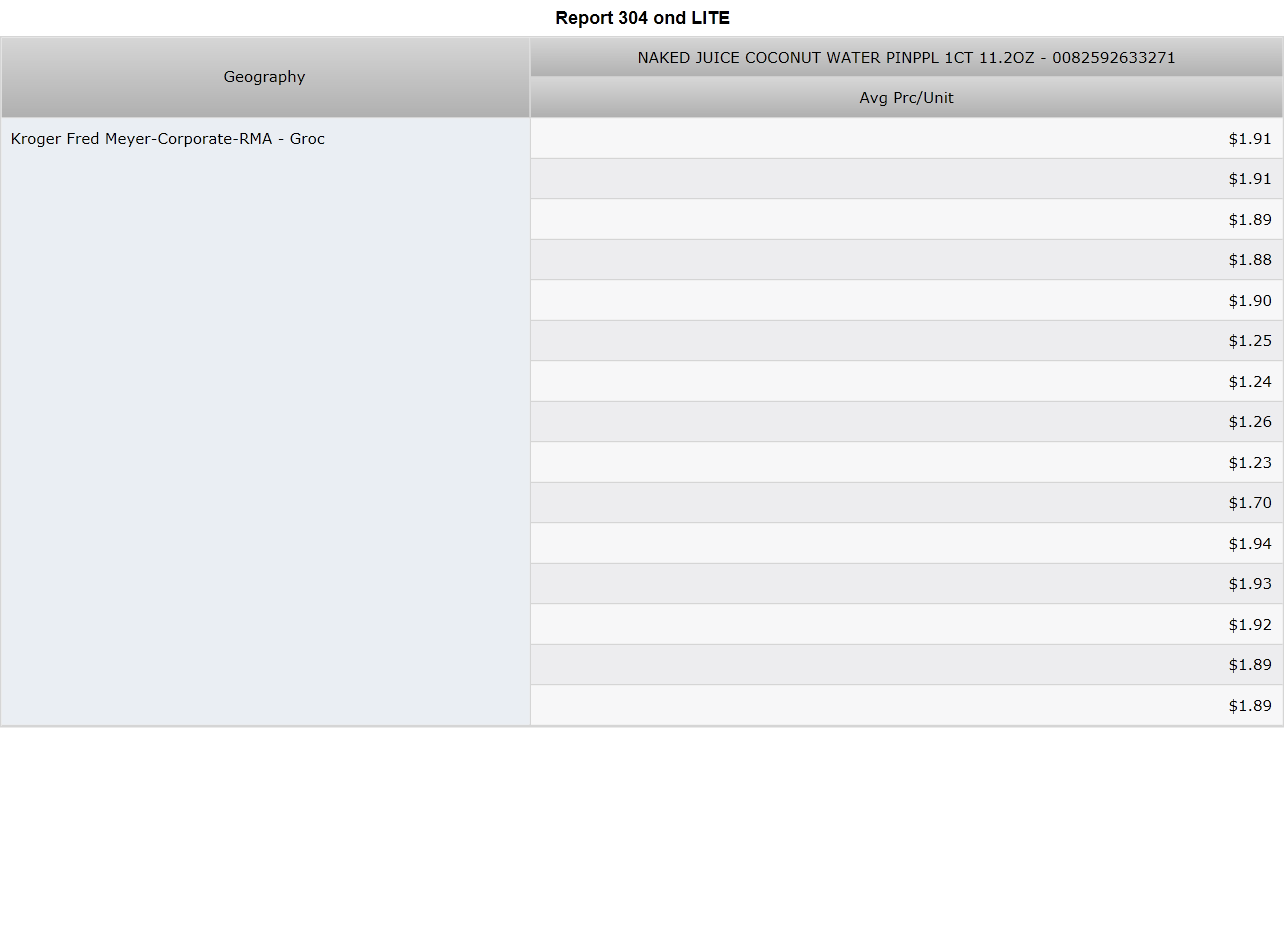
Task: Click the $1.26 price cell
Action: [x=907, y=422]
